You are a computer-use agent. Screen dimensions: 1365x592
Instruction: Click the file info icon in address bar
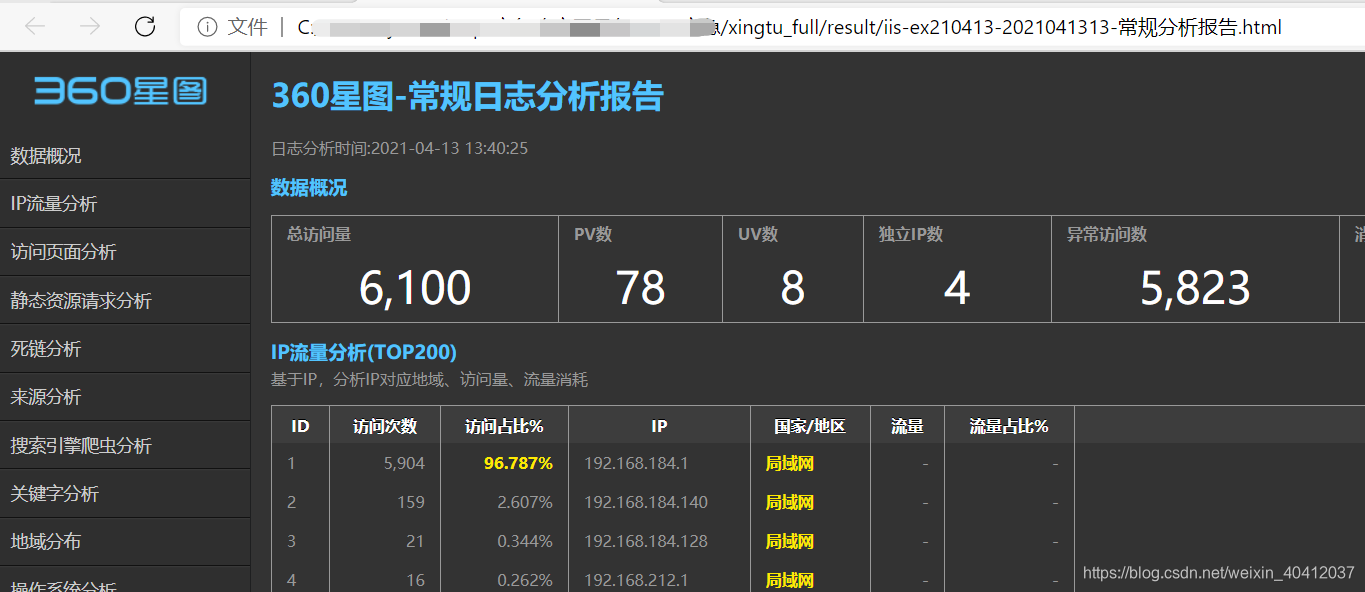[x=207, y=27]
